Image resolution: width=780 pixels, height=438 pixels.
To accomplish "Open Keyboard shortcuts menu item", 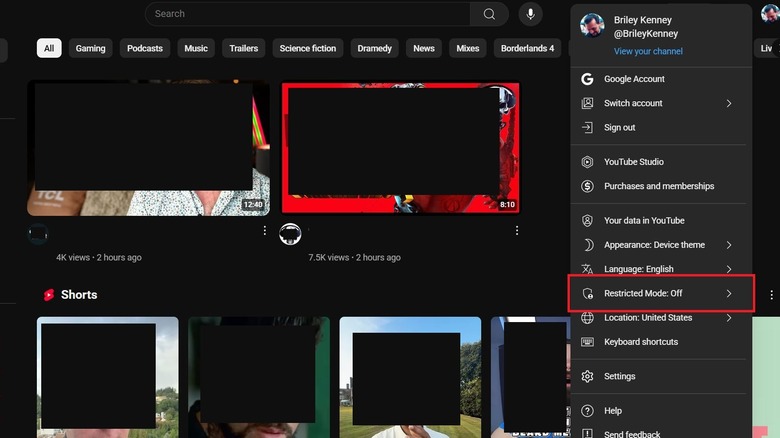I will (640, 342).
